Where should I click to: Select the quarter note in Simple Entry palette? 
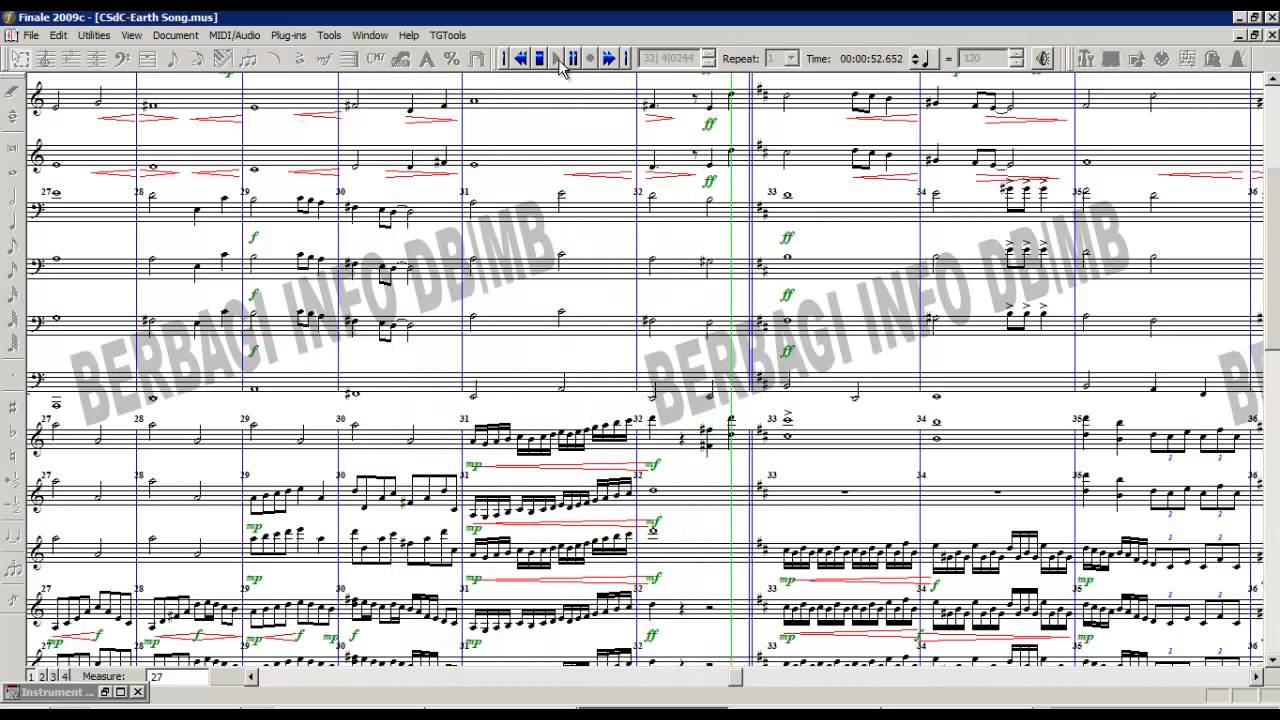12,221
